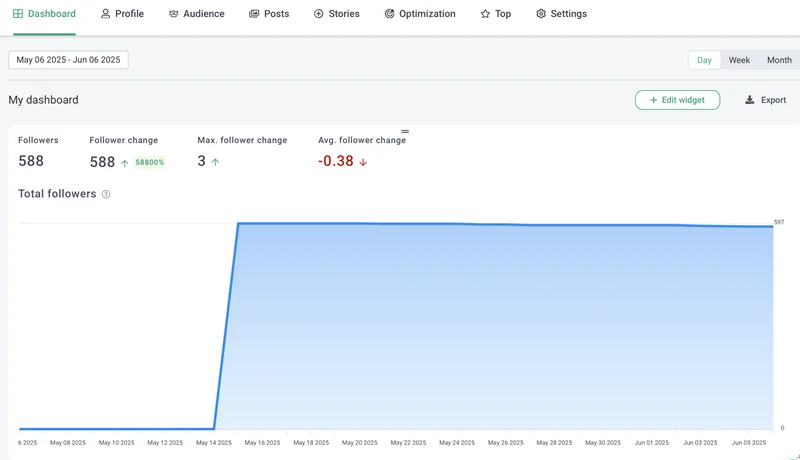This screenshot has width=800, height=460.
Task: Click the May 20 2025 axis label
Action: [360, 443]
